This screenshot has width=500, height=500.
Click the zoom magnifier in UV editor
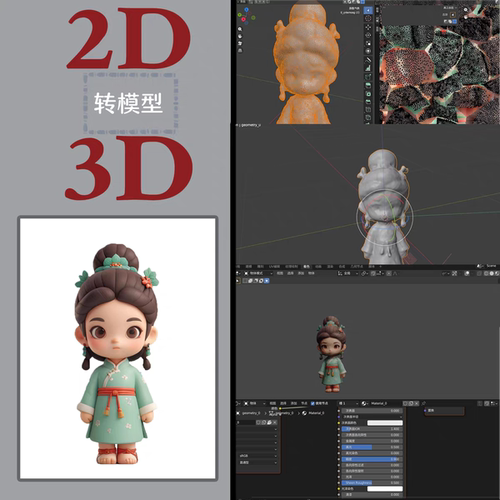tap(466, 10)
